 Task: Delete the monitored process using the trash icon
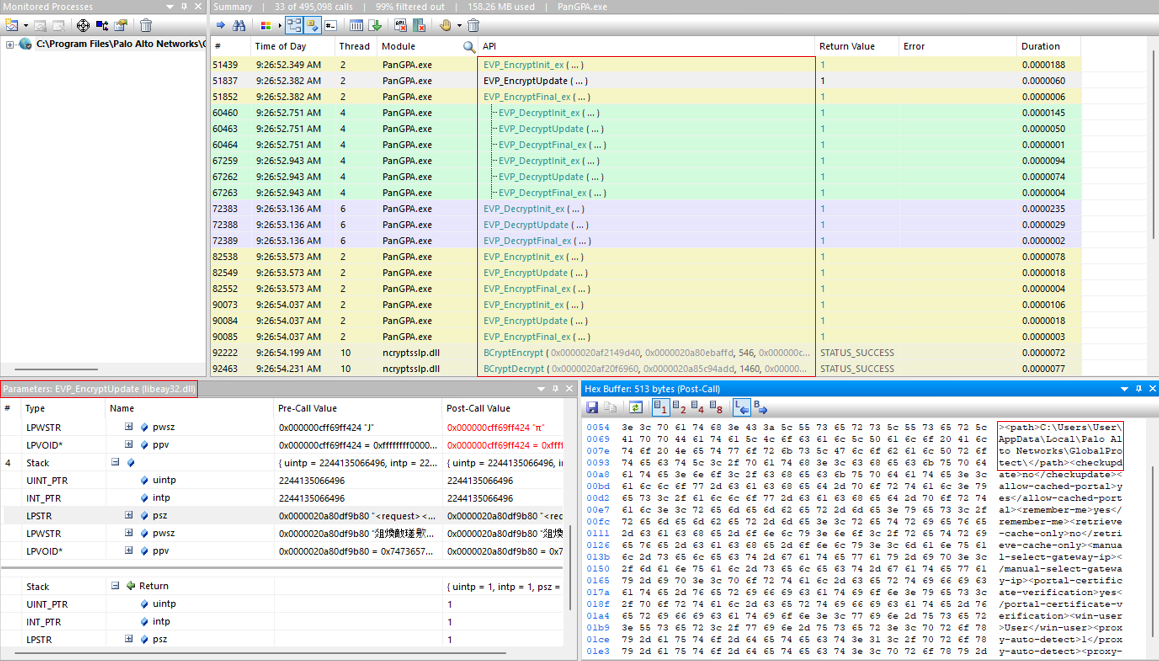145,27
